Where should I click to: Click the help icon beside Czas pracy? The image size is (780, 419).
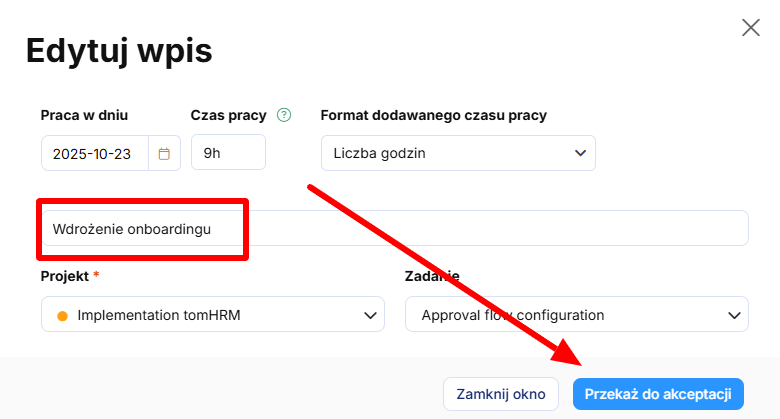(284, 115)
